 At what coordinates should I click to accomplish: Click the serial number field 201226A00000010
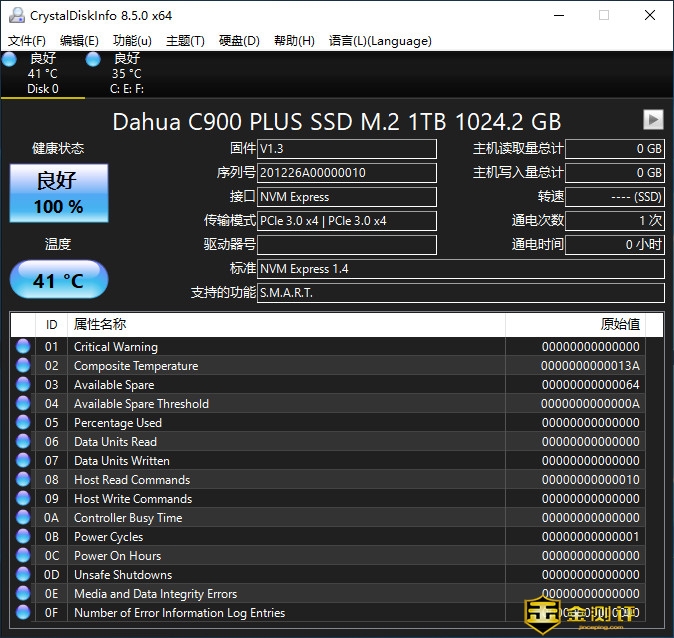[346, 173]
